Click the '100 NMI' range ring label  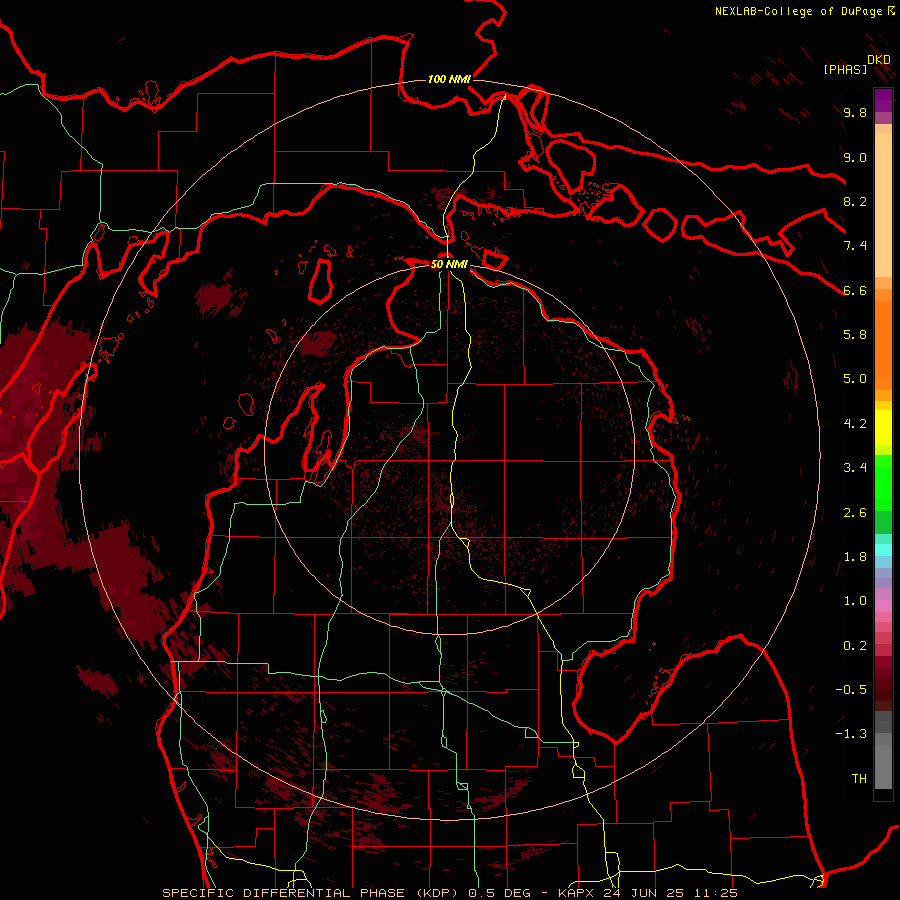[449, 79]
